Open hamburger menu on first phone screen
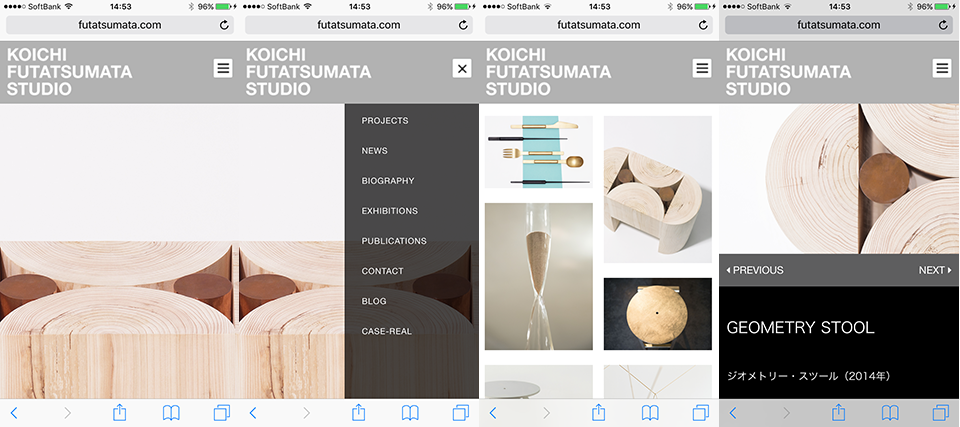This screenshot has width=960, height=427. 223,68
